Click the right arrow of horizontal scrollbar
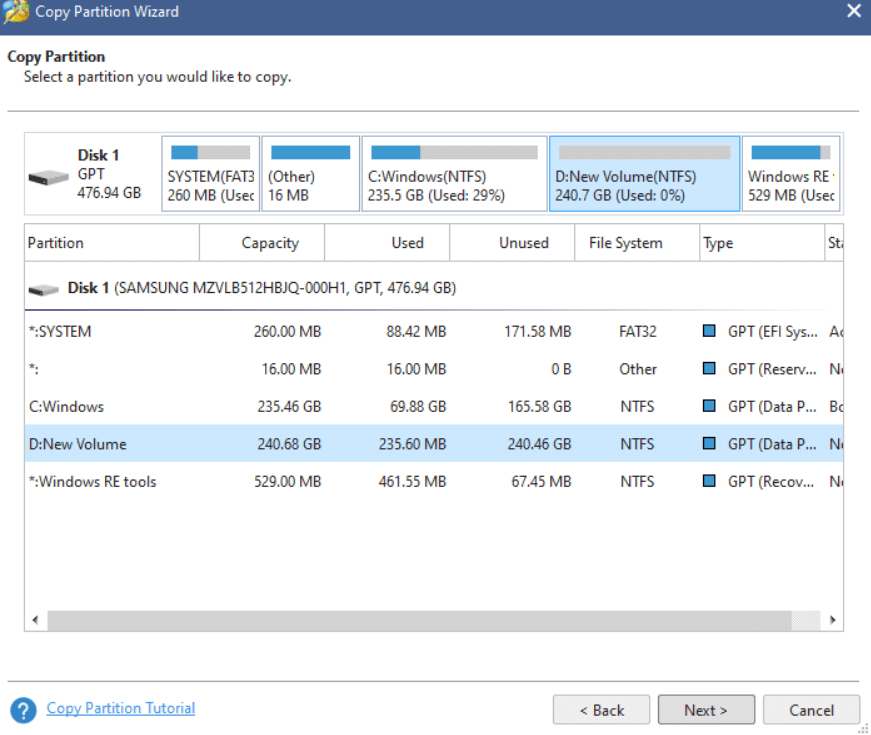 pyautogui.click(x=833, y=619)
